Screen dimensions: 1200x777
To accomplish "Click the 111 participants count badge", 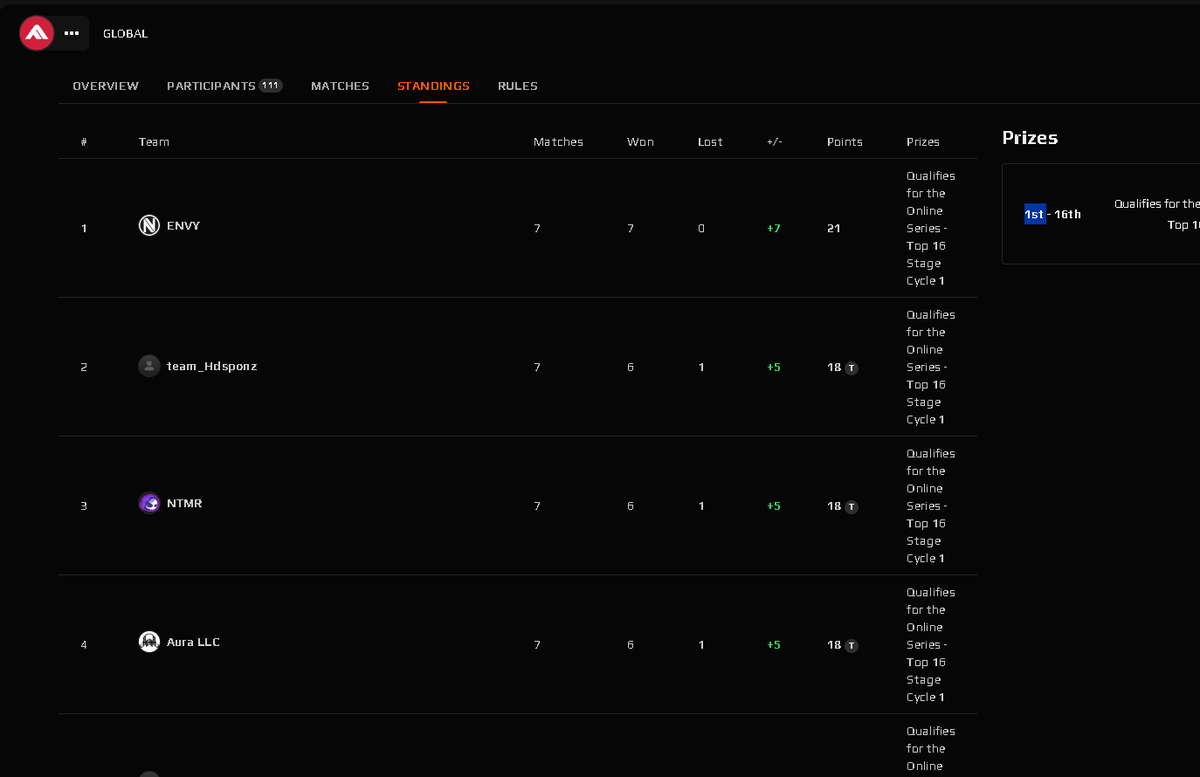I will pyautogui.click(x=271, y=86).
